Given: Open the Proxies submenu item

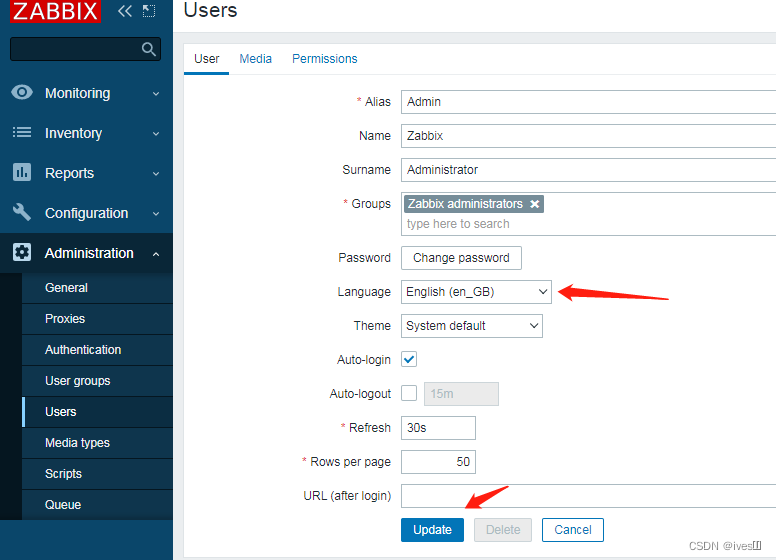Looking at the screenshot, I should 97,319.
